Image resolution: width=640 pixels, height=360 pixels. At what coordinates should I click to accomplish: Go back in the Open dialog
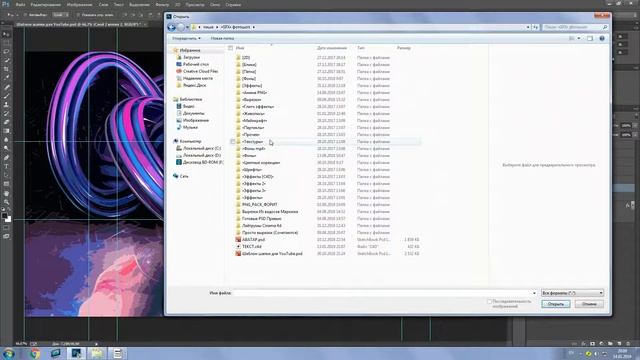pyautogui.click(x=171, y=27)
